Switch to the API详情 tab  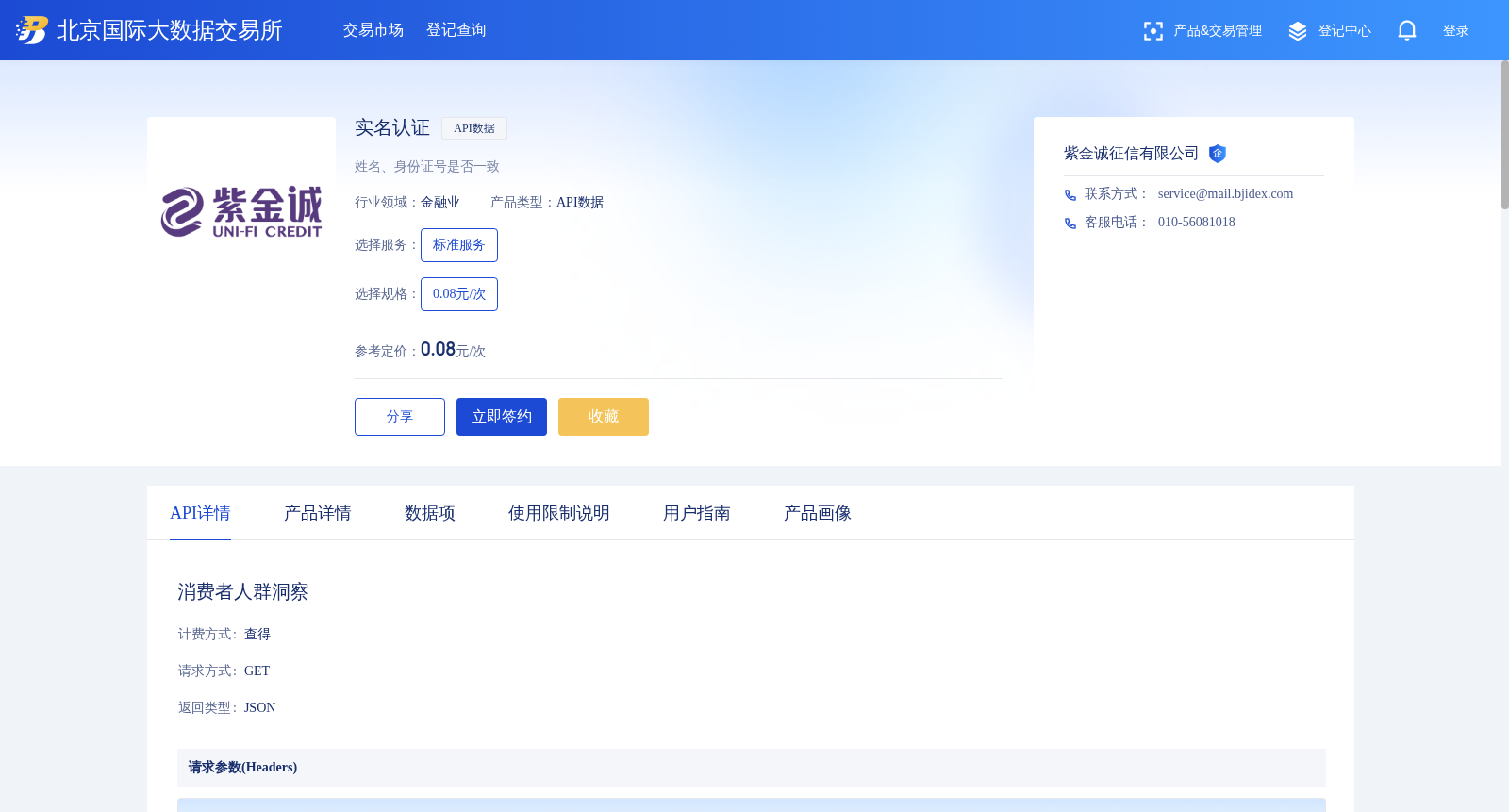click(x=200, y=513)
